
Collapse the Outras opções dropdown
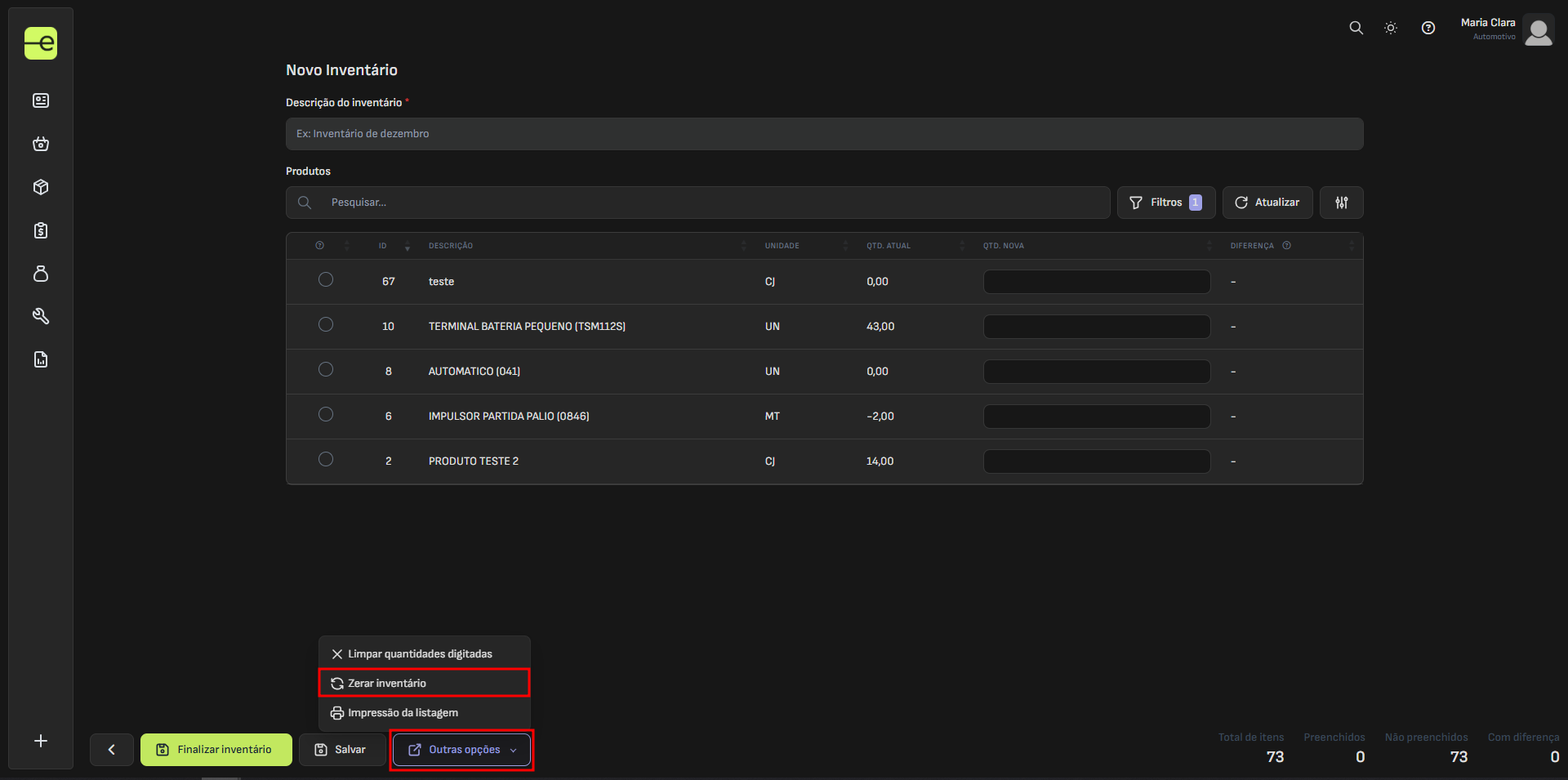tap(461, 750)
